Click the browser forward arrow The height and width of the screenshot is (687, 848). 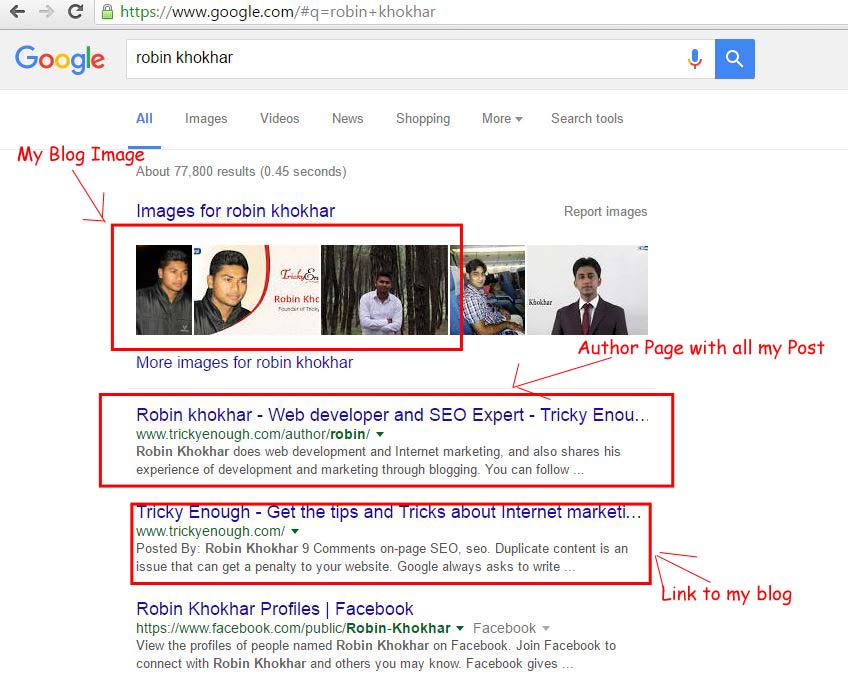[47, 11]
